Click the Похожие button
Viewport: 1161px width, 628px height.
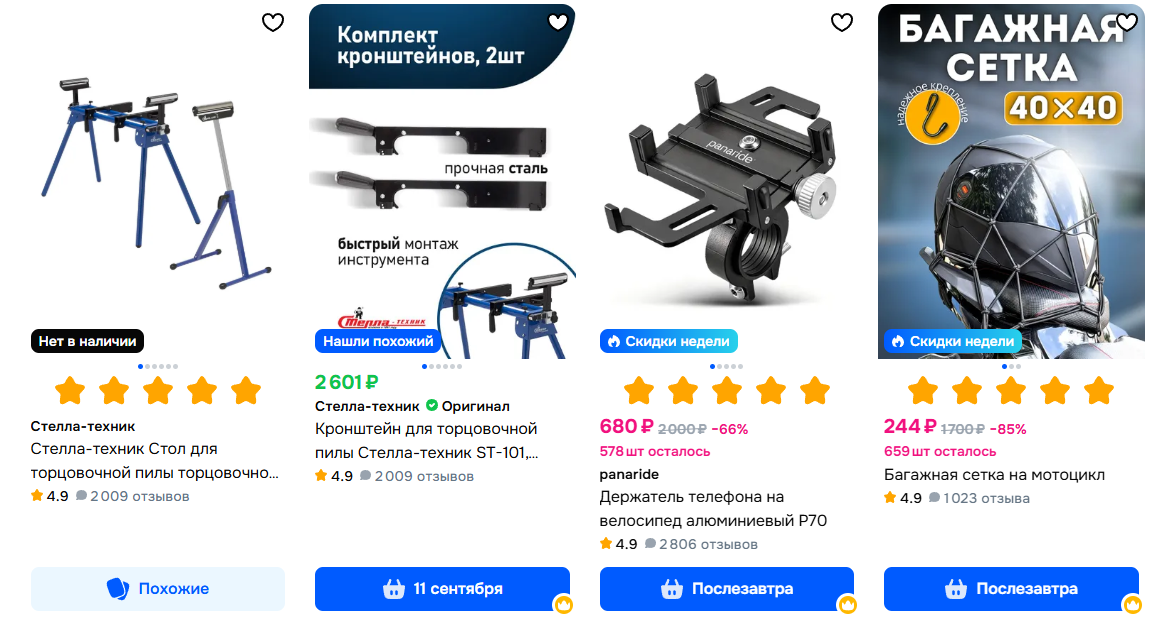point(158,589)
